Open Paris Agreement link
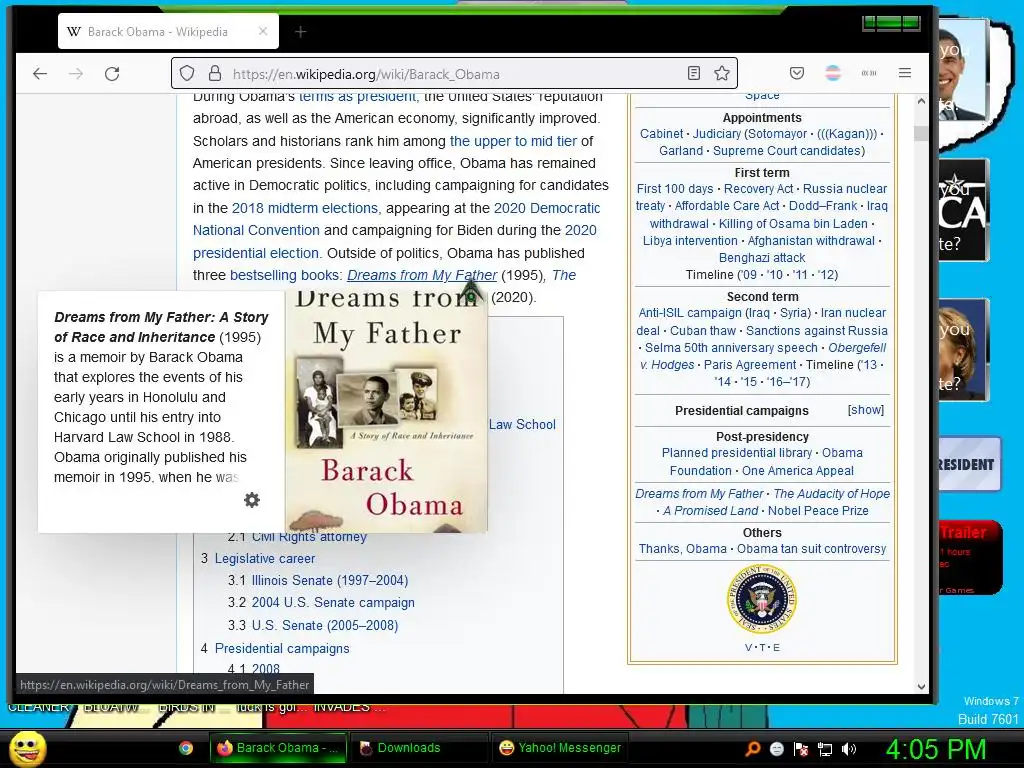 tap(750, 364)
